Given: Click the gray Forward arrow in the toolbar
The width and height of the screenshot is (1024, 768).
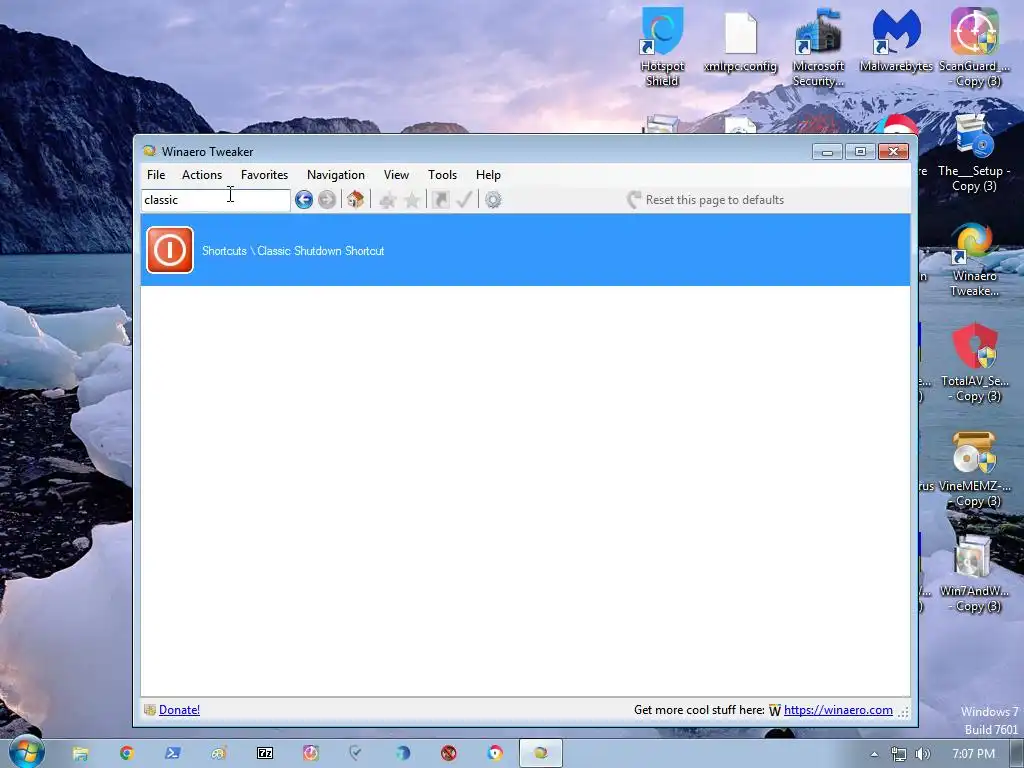Looking at the screenshot, I should (x=327, y=199).
